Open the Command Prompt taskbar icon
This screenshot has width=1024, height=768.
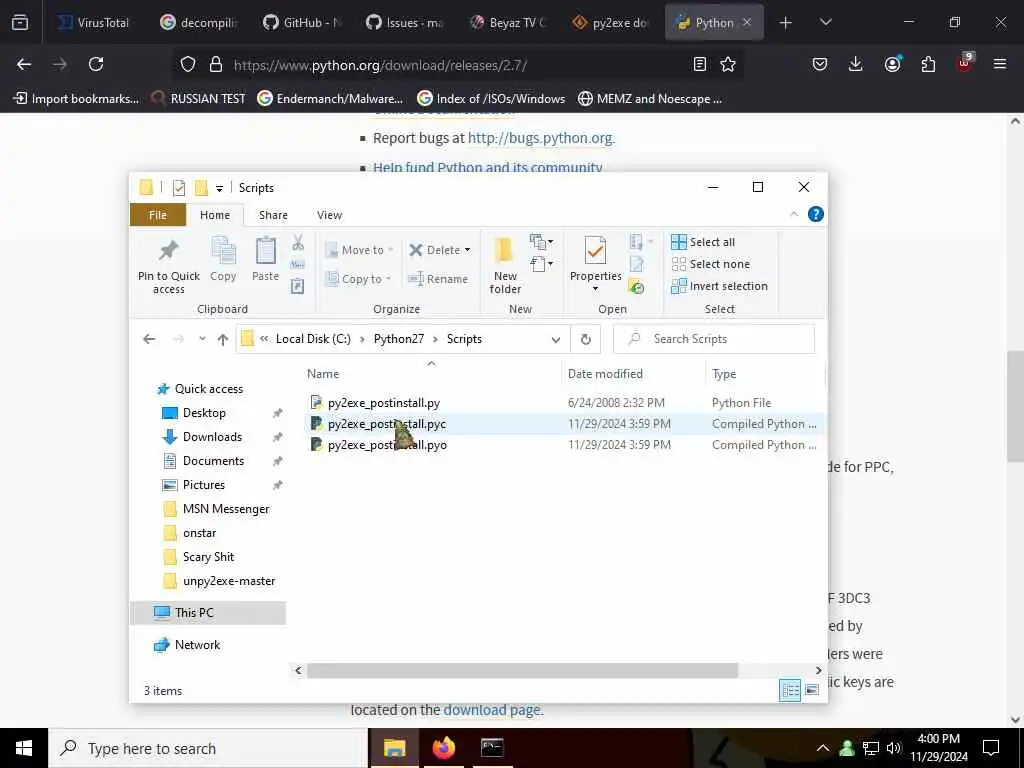click(492, 748)
